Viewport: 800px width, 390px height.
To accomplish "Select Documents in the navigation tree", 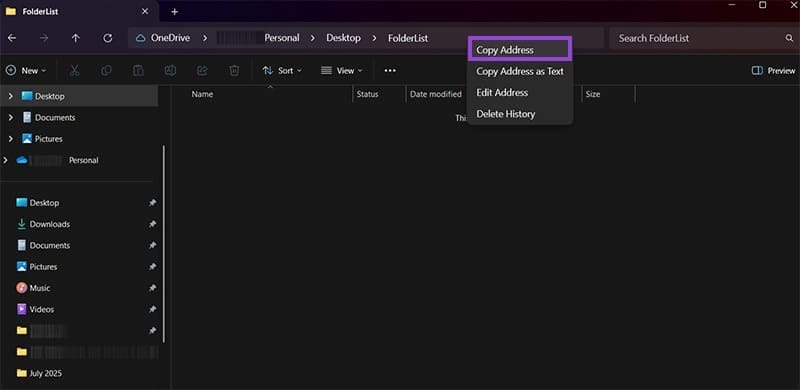I will [55, 117].
